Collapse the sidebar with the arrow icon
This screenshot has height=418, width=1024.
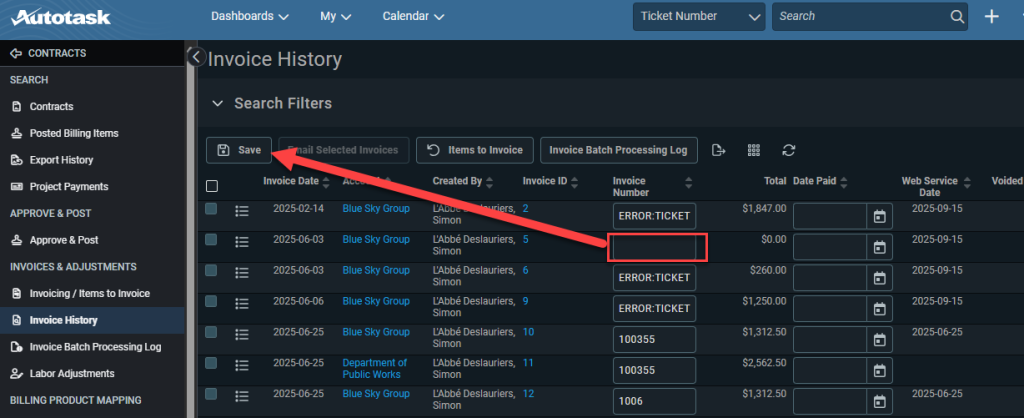click(x=197, y=56)
